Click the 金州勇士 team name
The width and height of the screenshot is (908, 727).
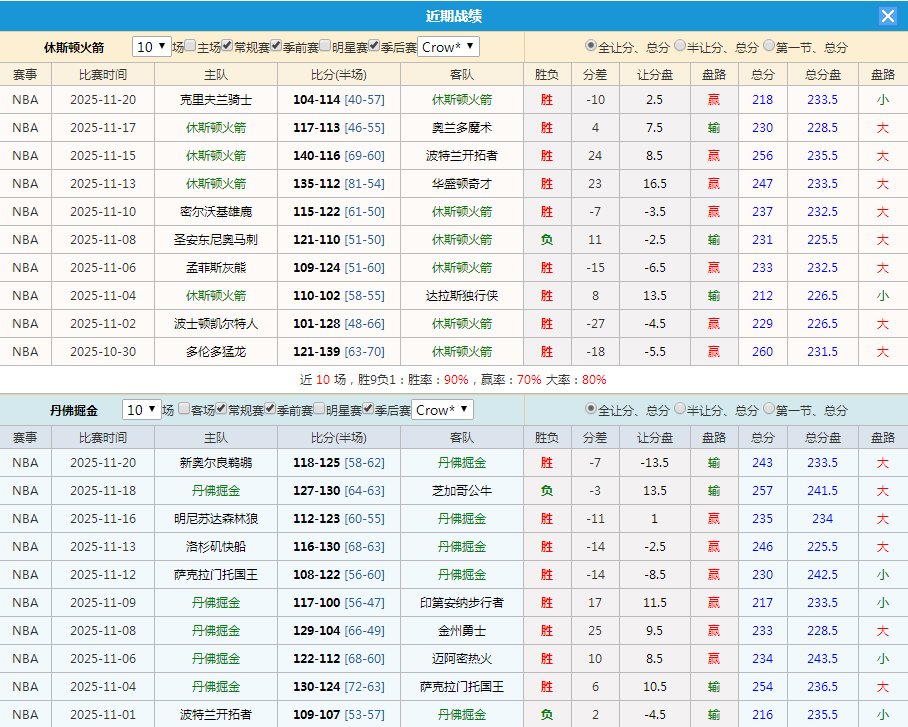[x=461, y=631]
